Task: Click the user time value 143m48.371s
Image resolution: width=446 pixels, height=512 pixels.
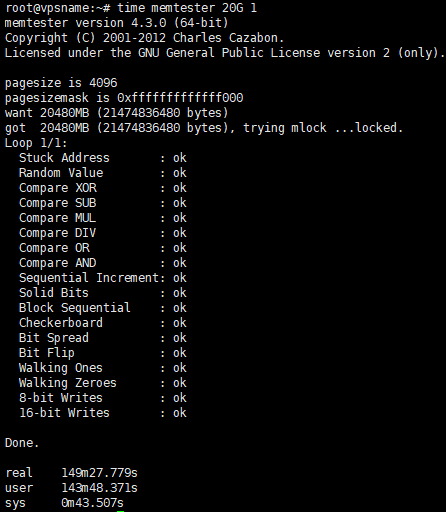Action: coord(99,488)
